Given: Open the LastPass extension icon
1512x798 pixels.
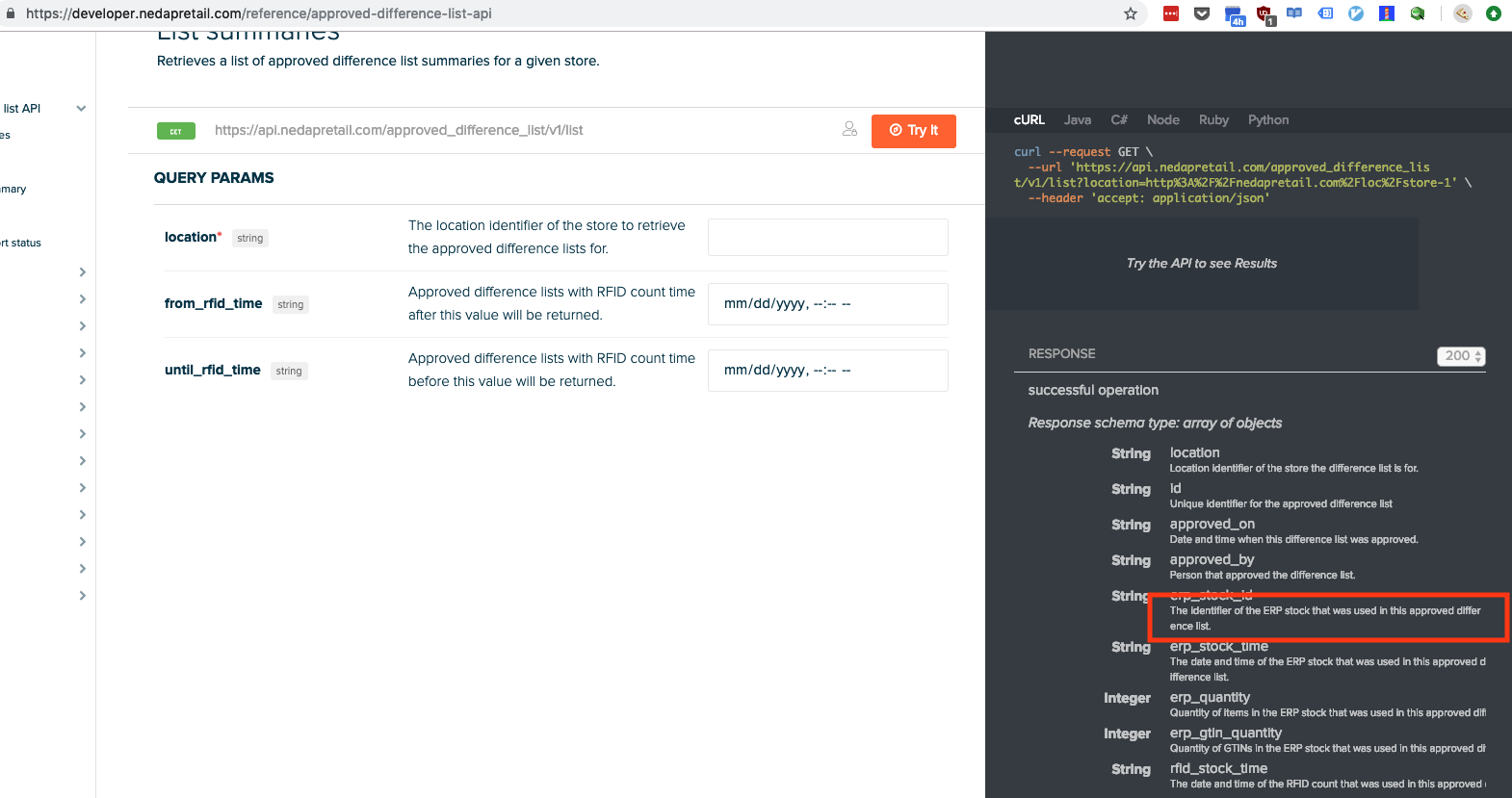Looking at the screenshot, I should tap(1171, 13).
